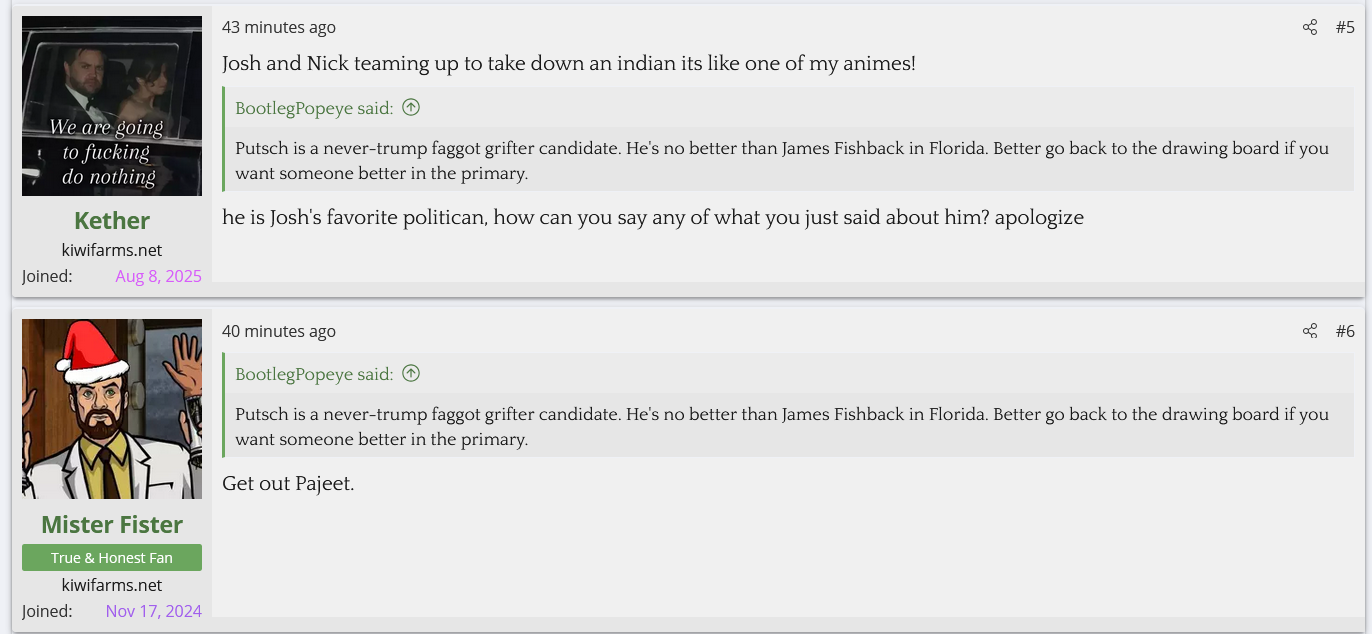This screenshot has height=634, width=1372.
Task: Open the #5 post permalink
Action: click(x=1345, y=28)
